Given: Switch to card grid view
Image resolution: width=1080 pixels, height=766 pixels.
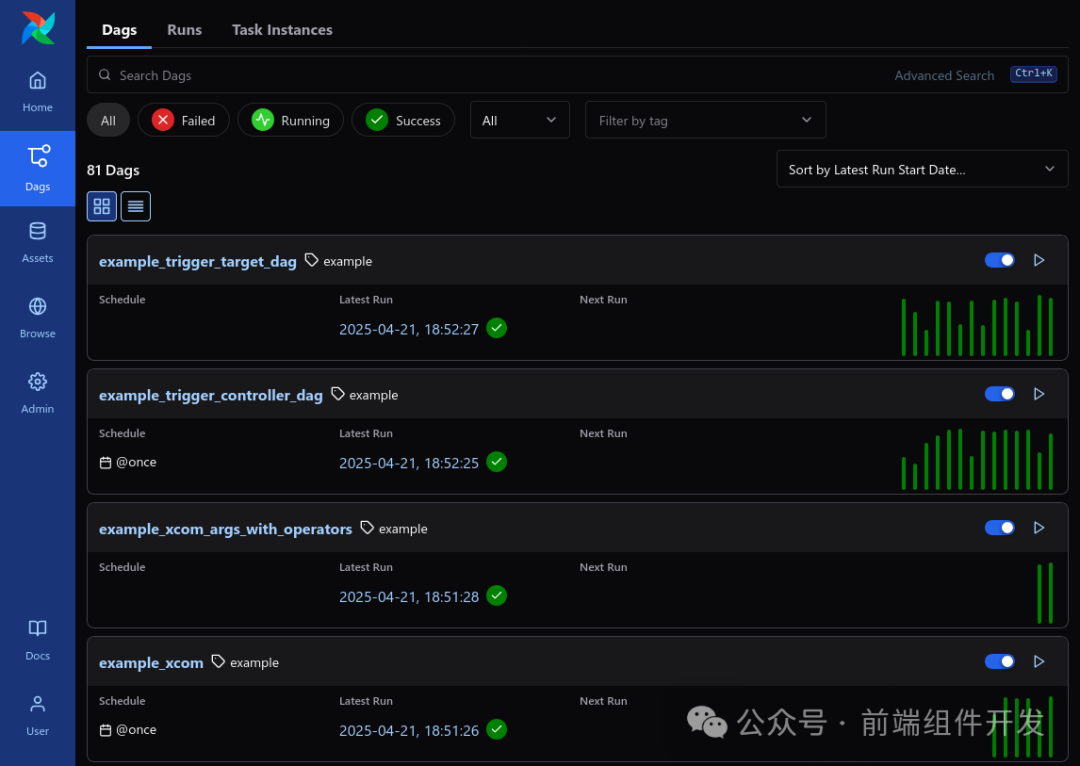Looking at the screenshot, I should (101, 206).
